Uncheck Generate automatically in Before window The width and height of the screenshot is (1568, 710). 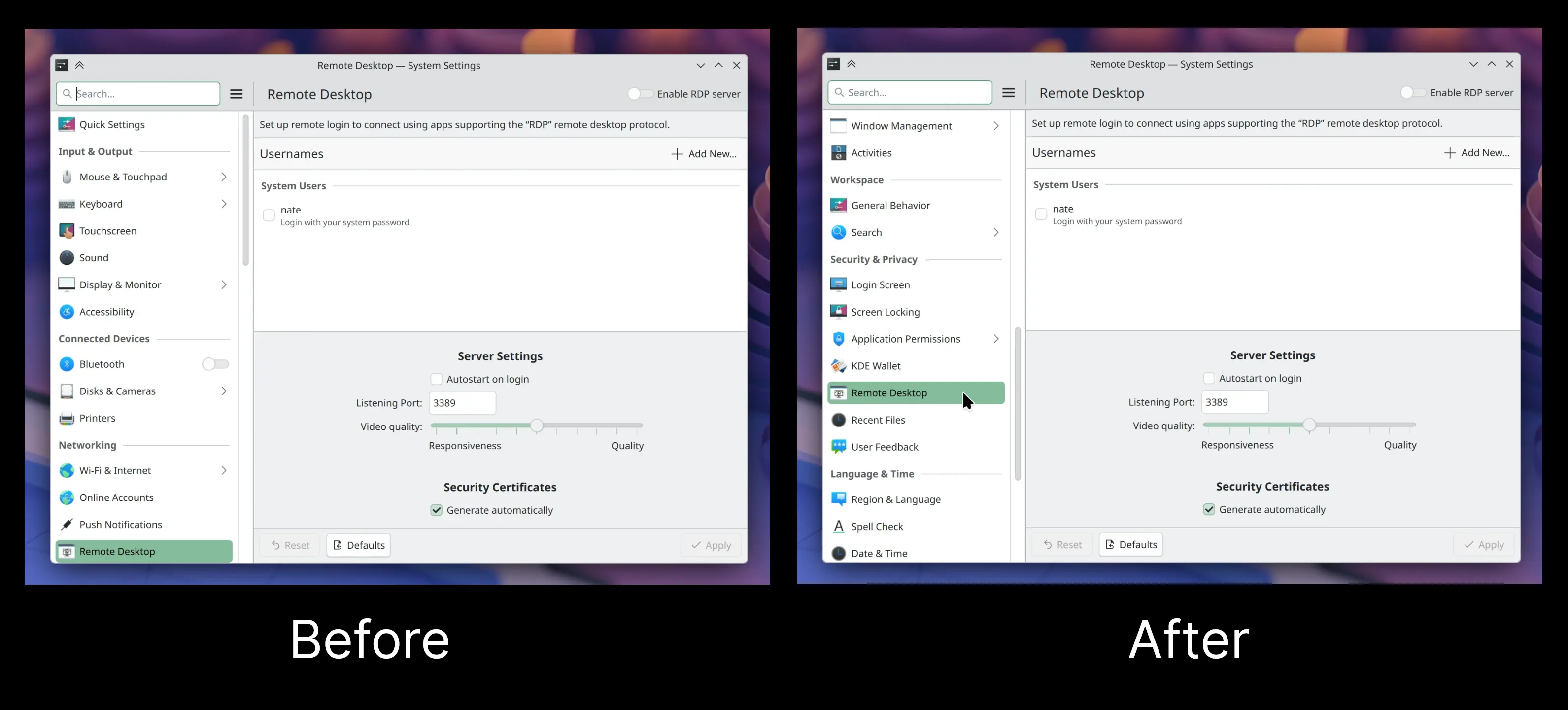click(437, 510)
